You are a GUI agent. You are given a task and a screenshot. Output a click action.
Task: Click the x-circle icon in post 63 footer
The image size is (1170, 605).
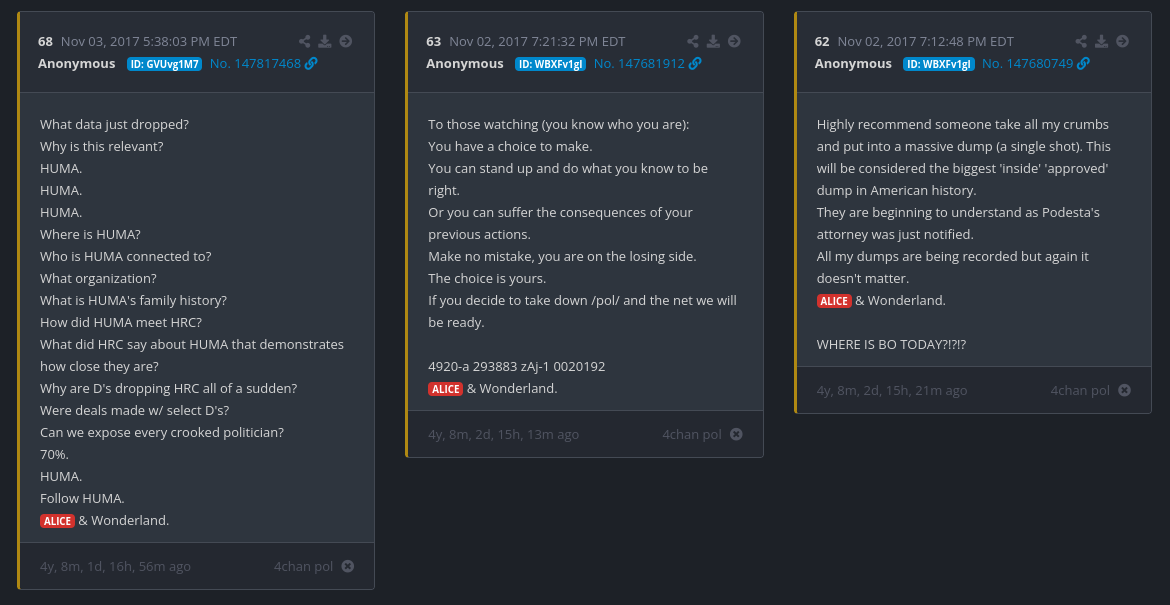(736, 434)
